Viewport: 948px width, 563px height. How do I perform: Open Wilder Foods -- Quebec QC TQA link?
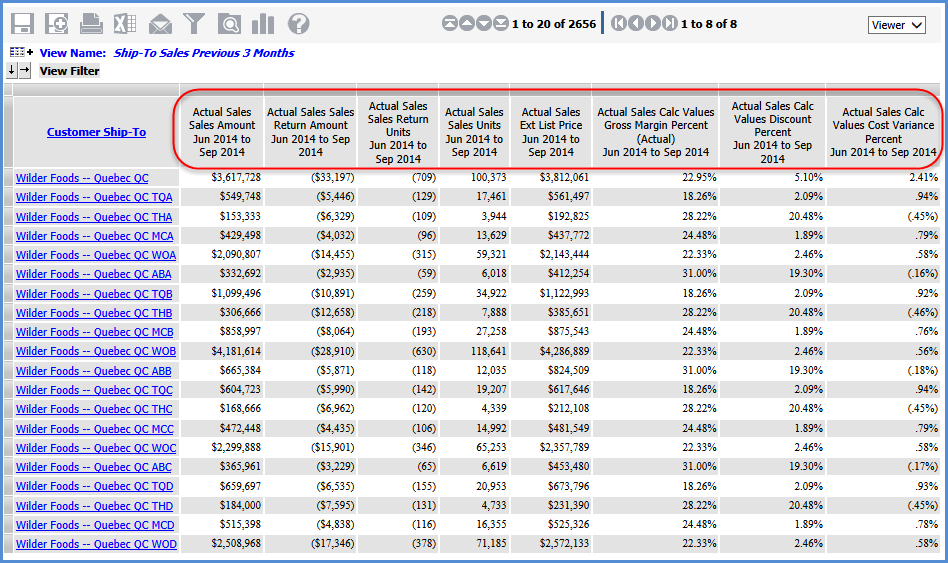coord(94,197)
